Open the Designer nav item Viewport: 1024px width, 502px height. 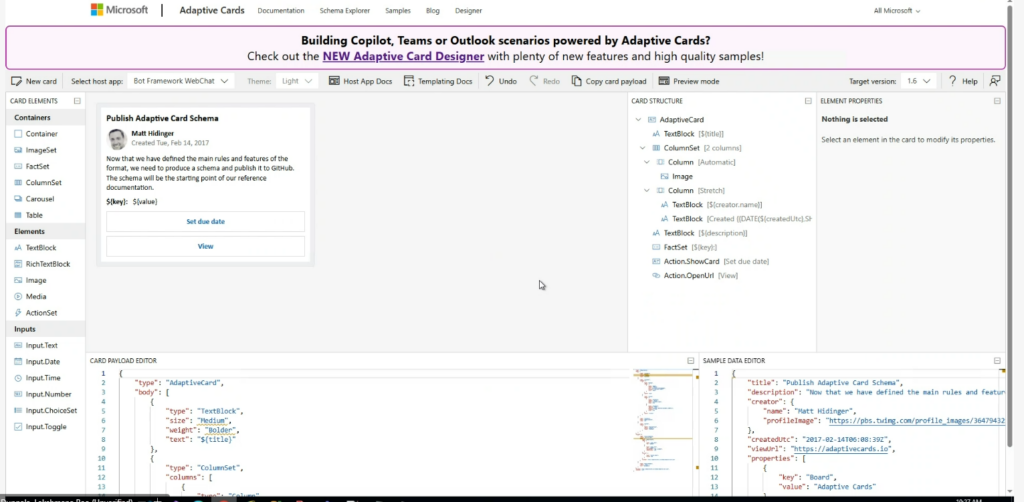coord(468,11)
